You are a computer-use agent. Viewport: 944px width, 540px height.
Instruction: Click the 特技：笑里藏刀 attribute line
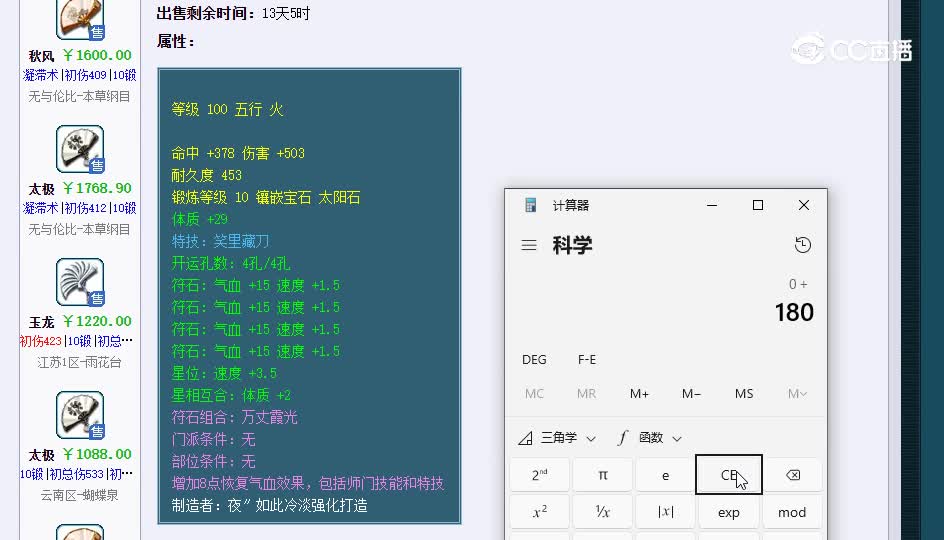(x=220, y=241)
